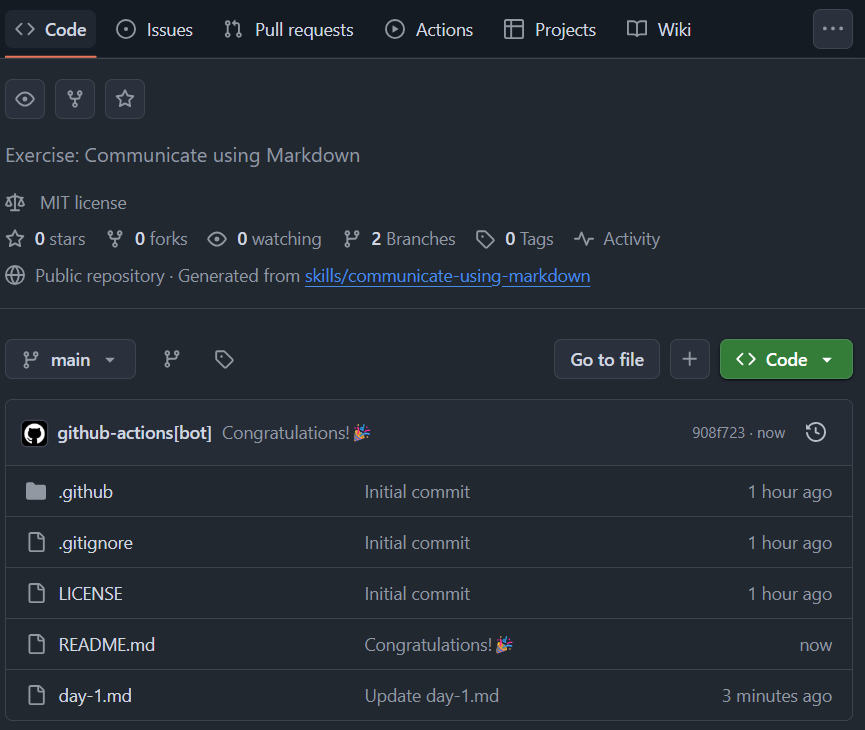Viewport: 865px width, 730px height.
Task: Click the Go to file button
Action: [x=607, y=359]
